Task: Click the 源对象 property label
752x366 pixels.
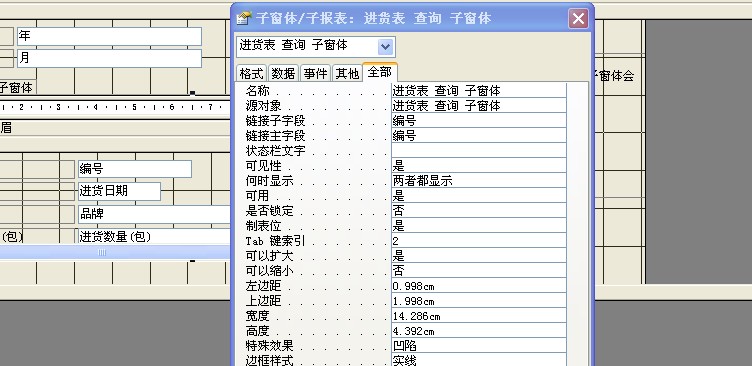Action: pos(263,106)
